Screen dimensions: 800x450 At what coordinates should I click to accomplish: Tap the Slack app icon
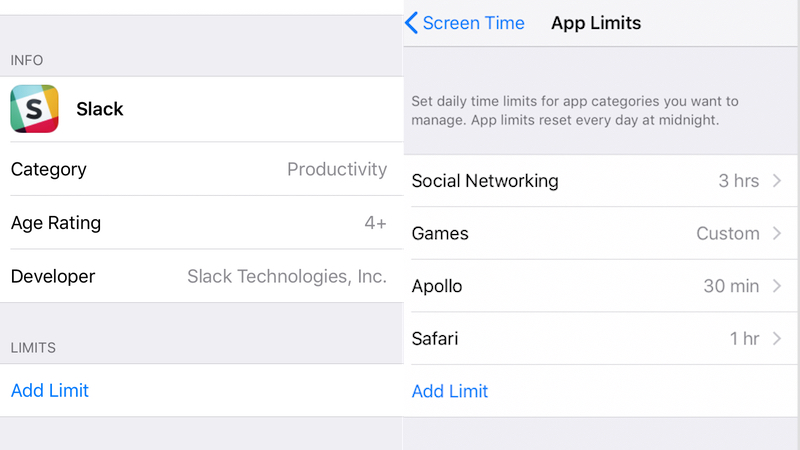click(x=34, y=109)
